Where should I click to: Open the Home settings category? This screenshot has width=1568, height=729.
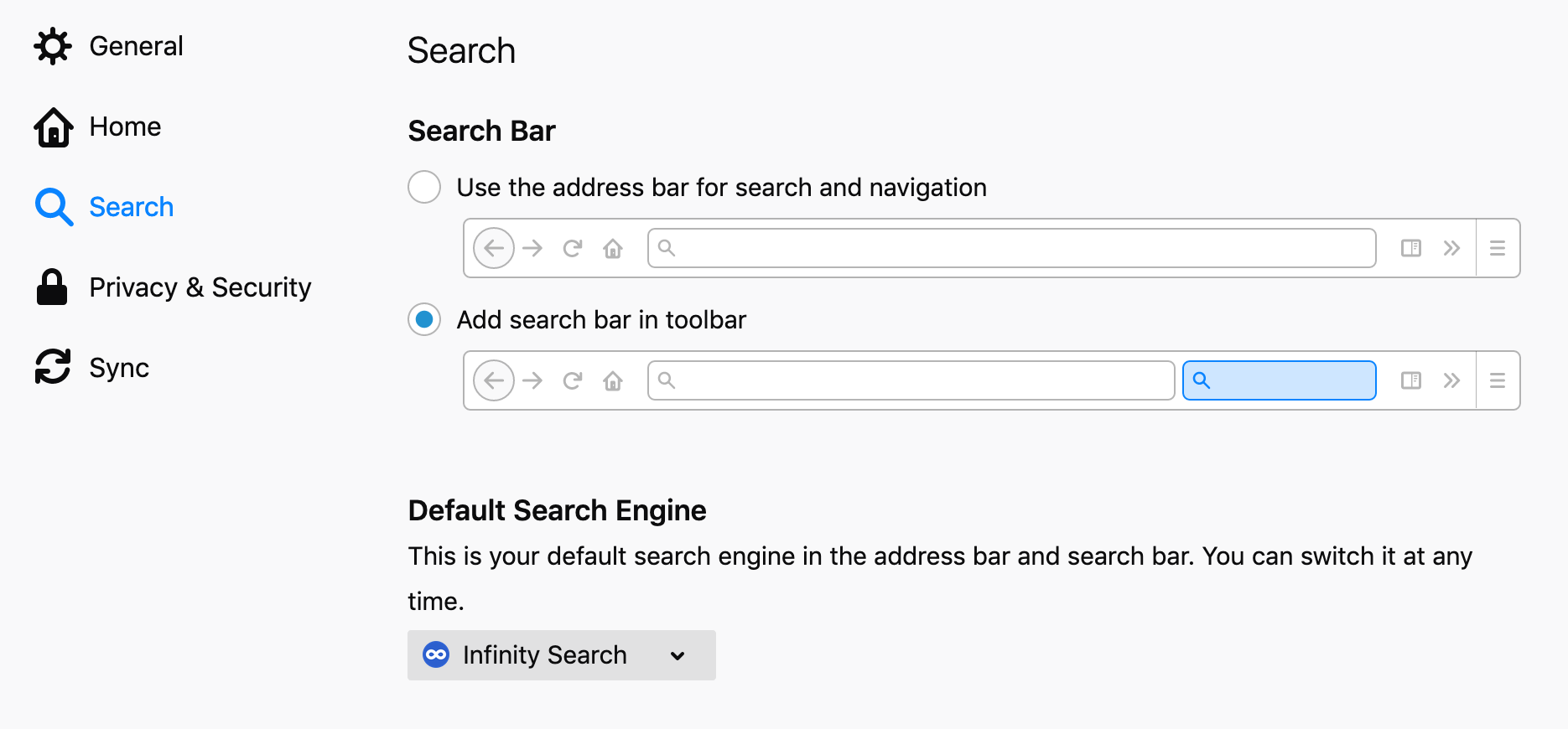[x=125, y=127]
